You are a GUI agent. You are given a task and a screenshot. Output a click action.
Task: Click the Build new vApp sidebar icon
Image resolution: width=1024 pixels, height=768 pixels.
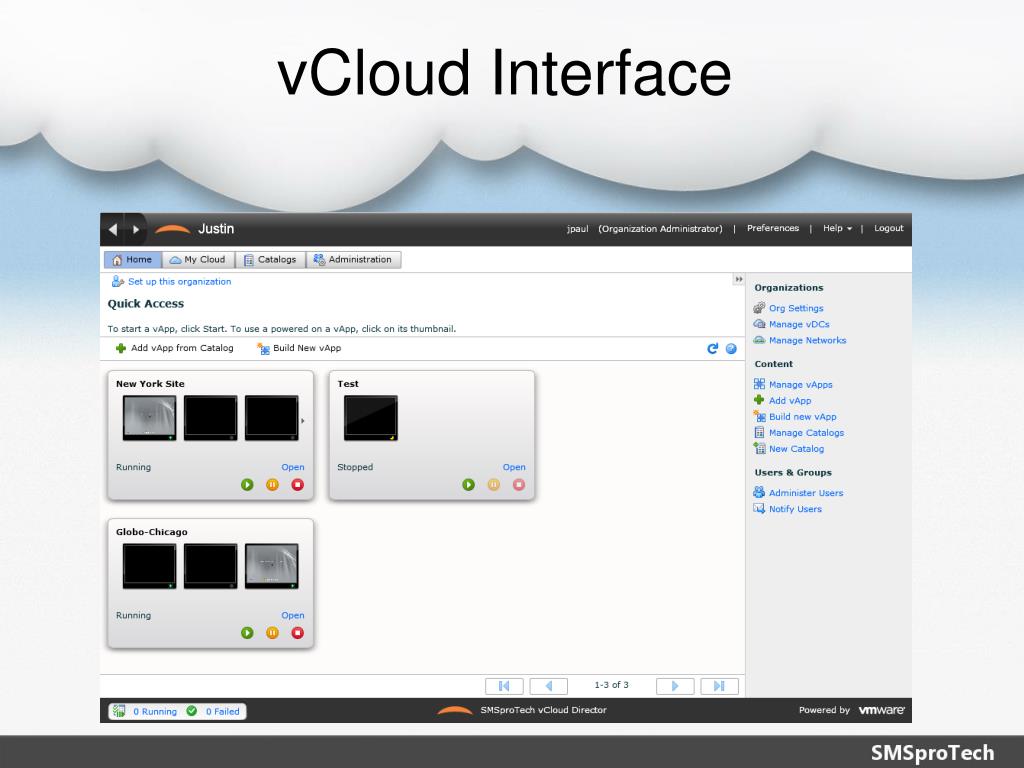759,416
